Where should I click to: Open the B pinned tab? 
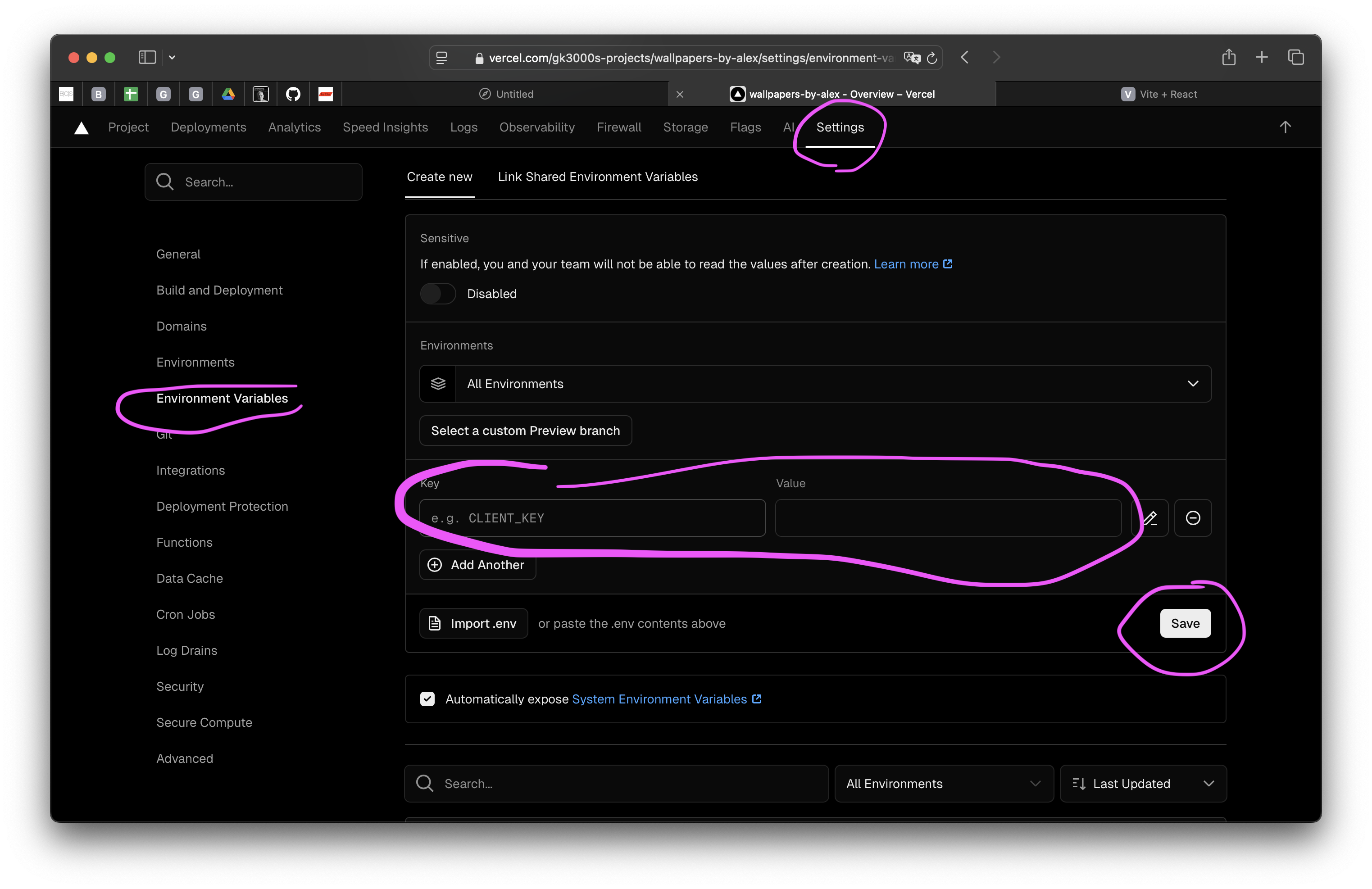click(99, 94)
